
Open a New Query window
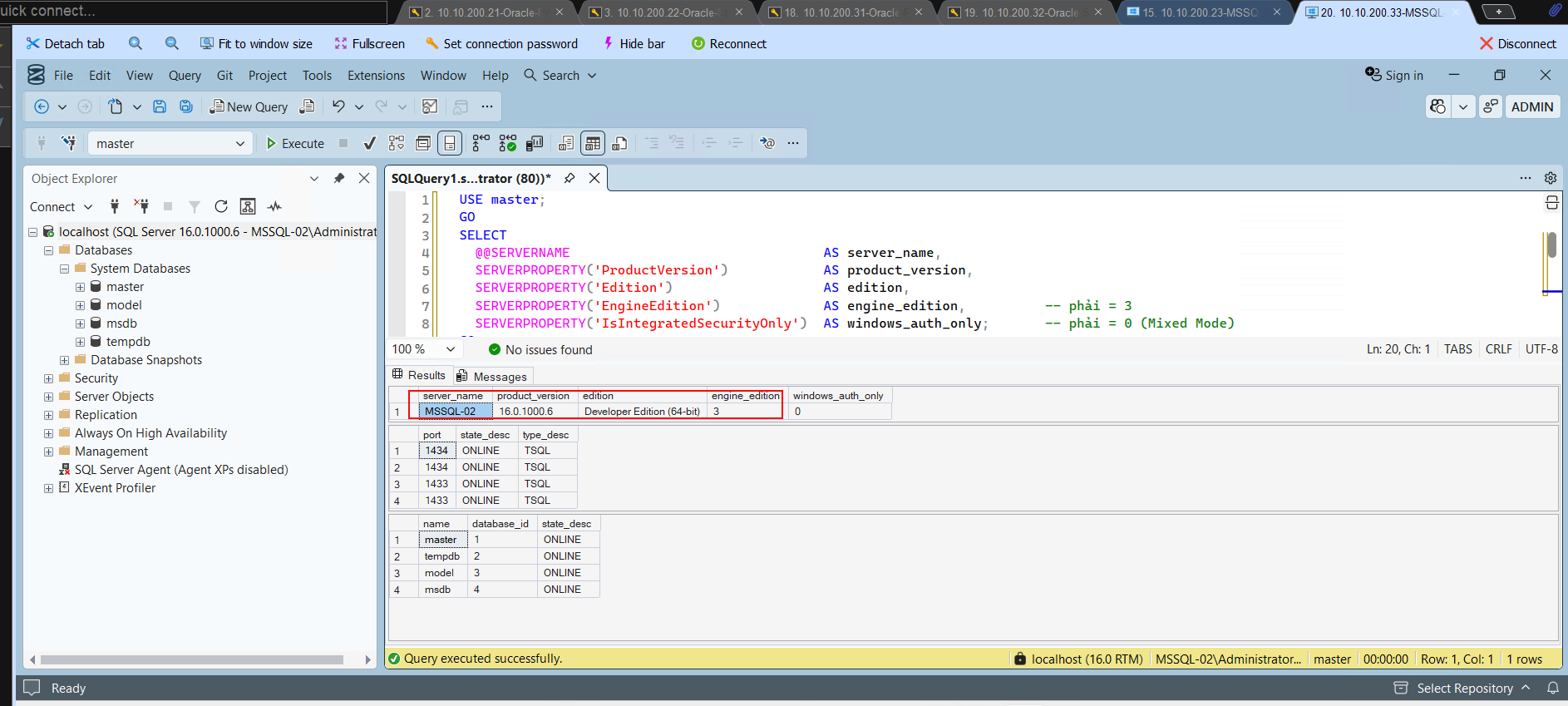(249, 106)
